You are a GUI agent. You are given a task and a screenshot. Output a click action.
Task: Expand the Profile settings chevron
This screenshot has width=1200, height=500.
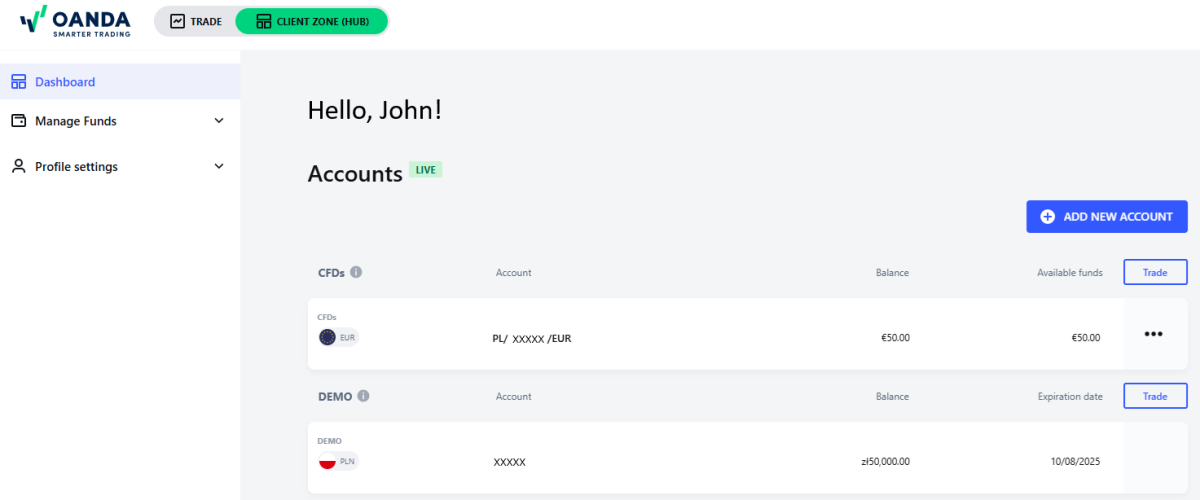(220, 167)
